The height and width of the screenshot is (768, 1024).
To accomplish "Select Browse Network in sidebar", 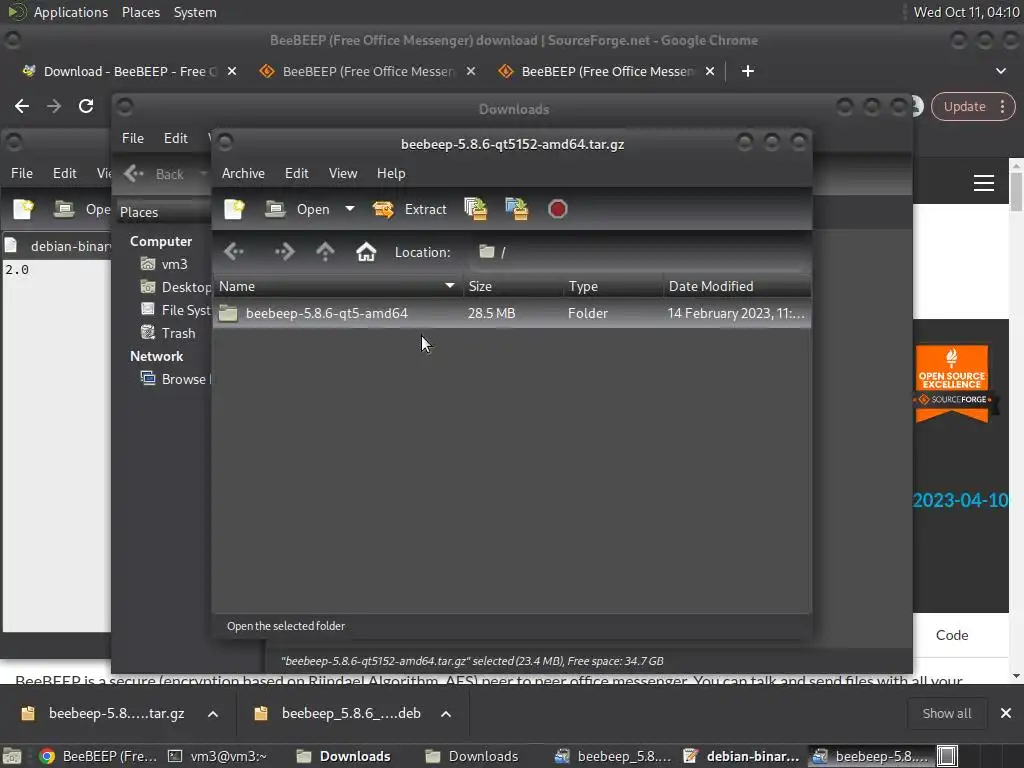I will pyautogui.click(x=175, y=379).
